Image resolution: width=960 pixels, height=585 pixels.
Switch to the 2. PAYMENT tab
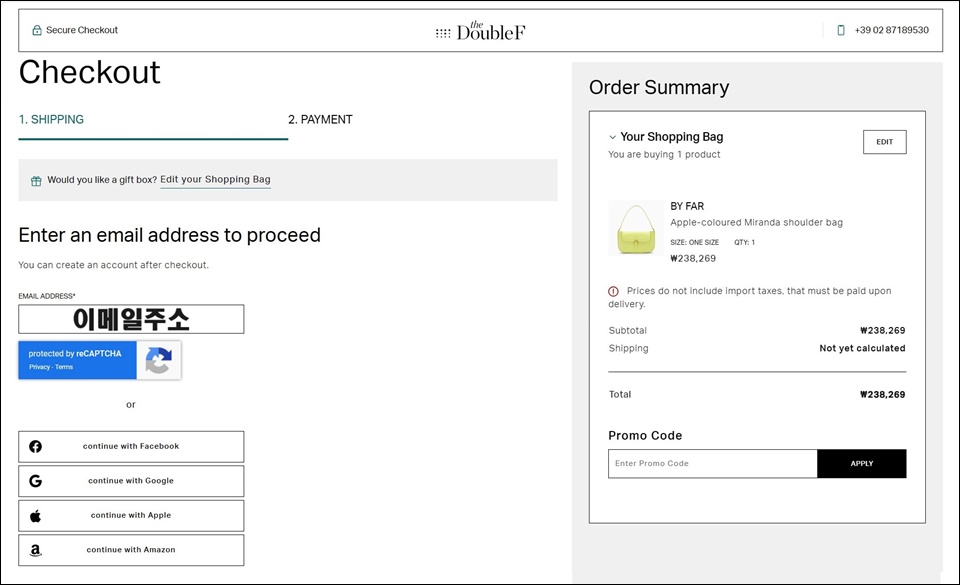click(320, 119)
